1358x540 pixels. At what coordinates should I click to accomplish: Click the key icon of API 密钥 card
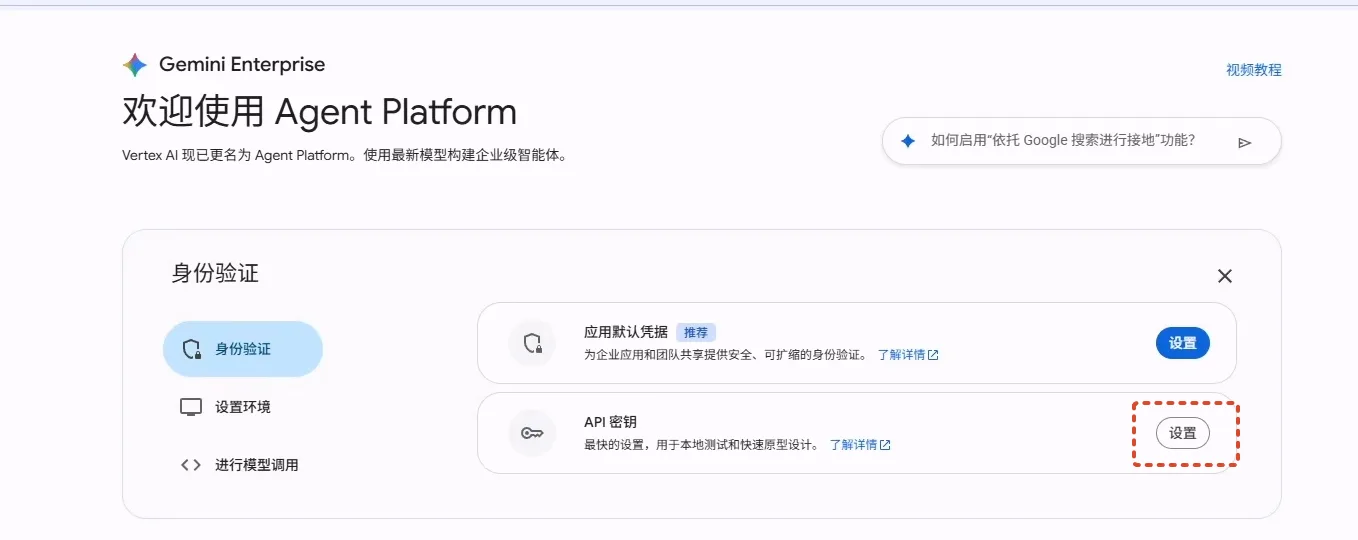(531, 434)
